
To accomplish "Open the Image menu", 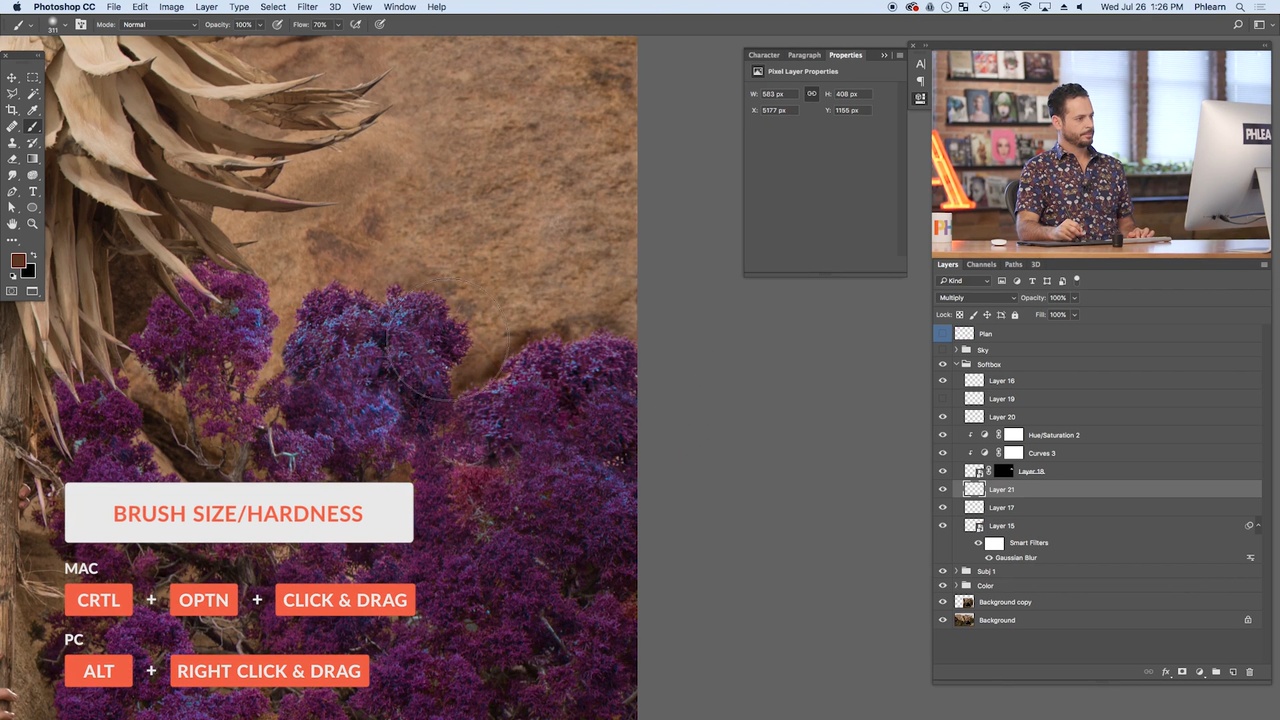I will pyautogui.click(x=171, y=7).
